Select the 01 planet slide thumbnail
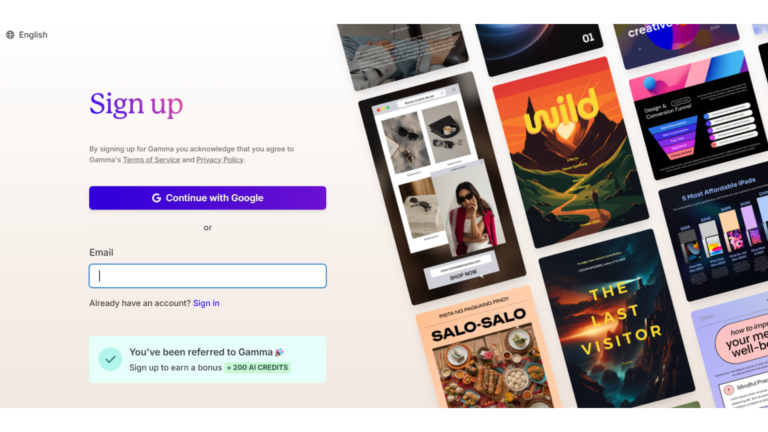Image resolution: width=768 pixels, height=432 pixels. pos(539,48)
